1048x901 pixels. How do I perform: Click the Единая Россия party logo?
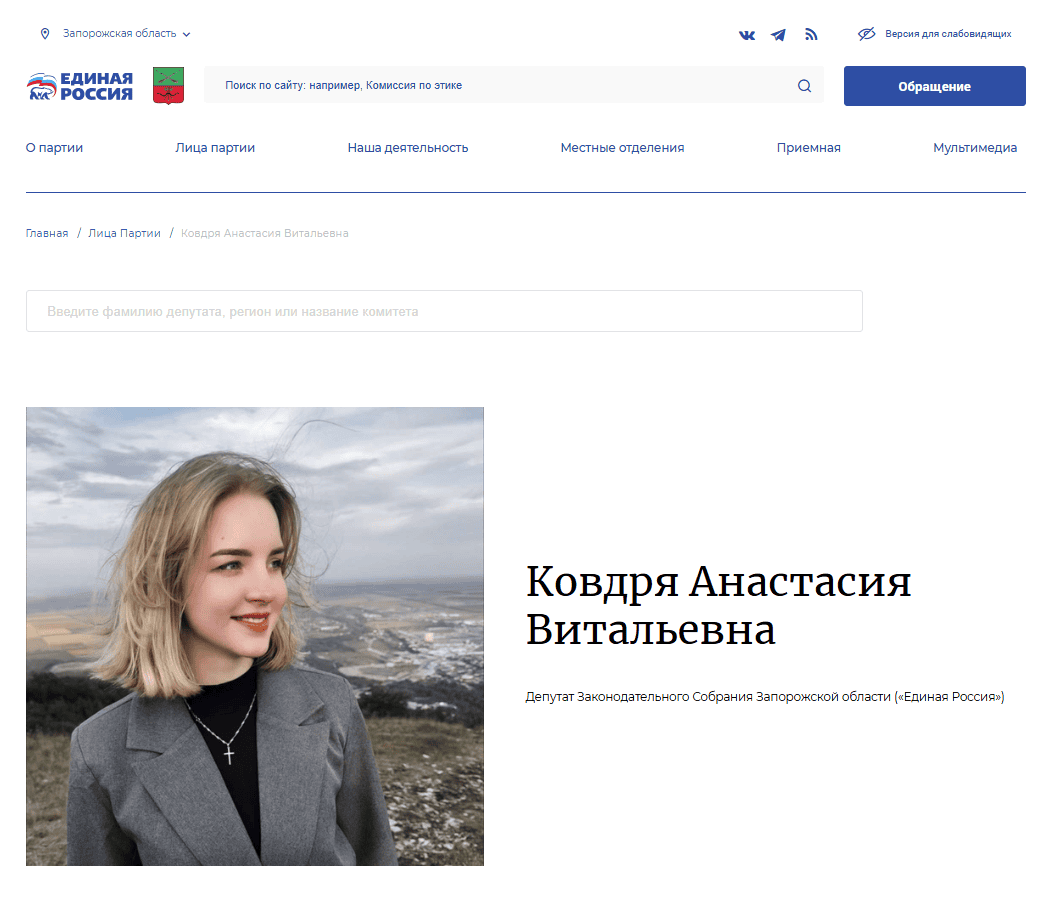(x=79, y=86)
